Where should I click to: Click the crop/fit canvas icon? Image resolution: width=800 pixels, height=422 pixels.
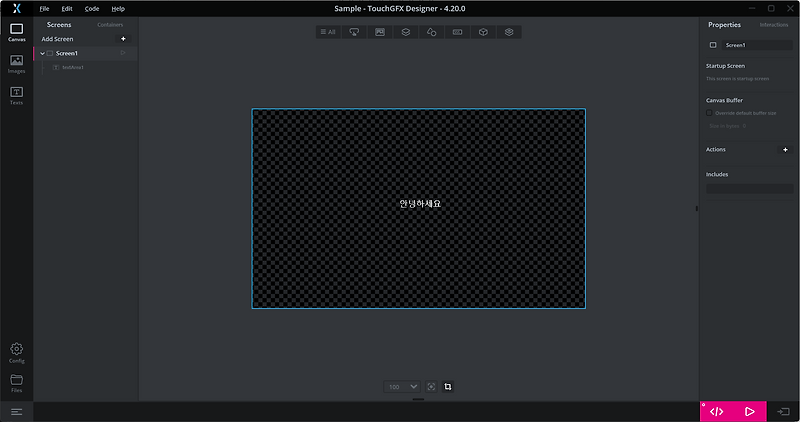point(447,387)
